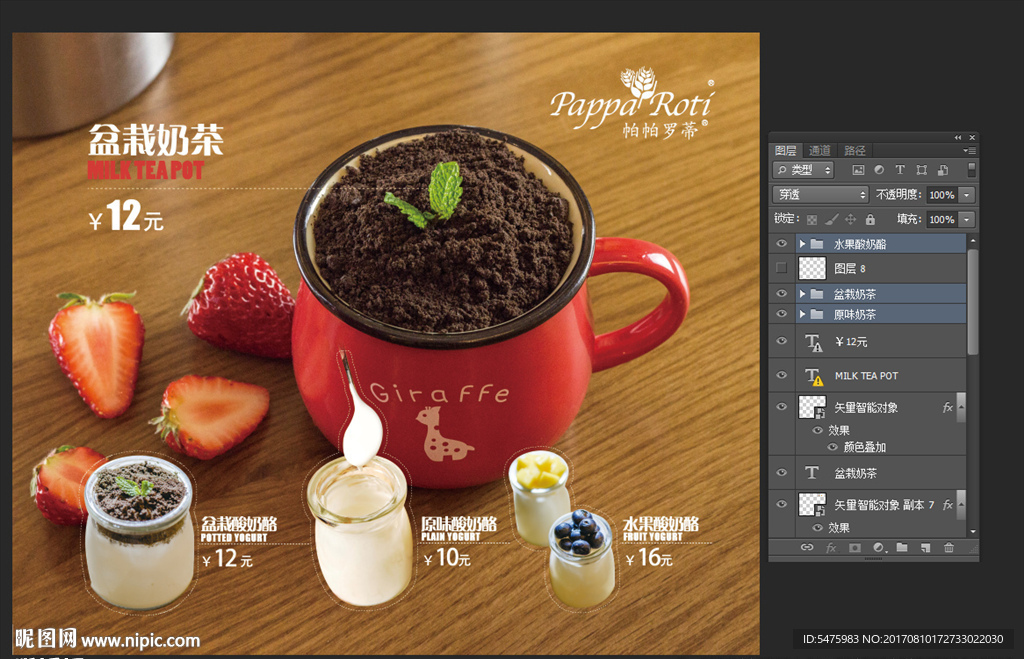Hide the 颜色叠加 effect

832,447
